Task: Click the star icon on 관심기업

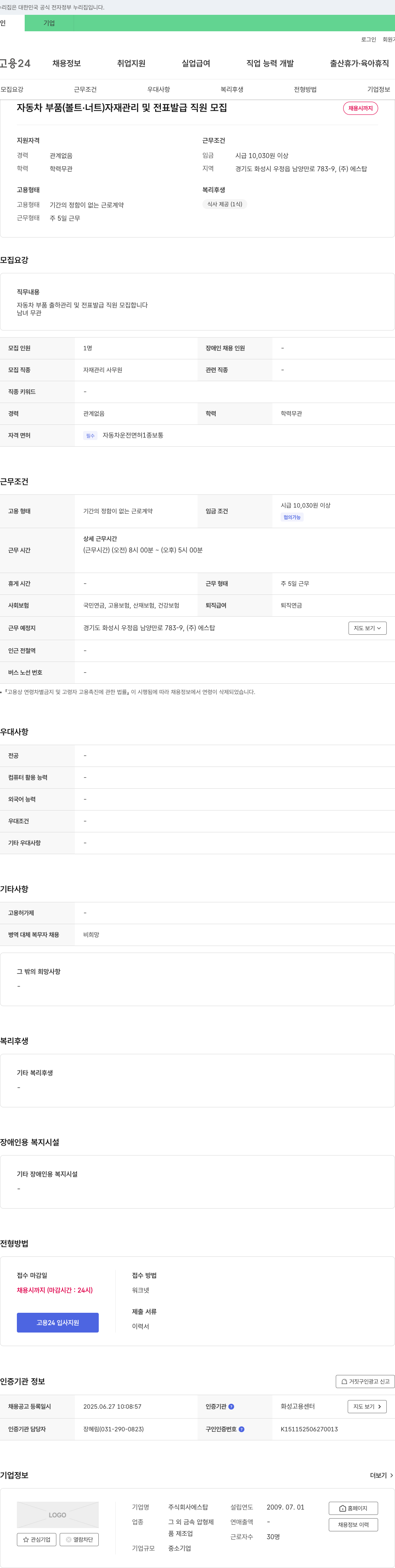Action: [26, 1540]
